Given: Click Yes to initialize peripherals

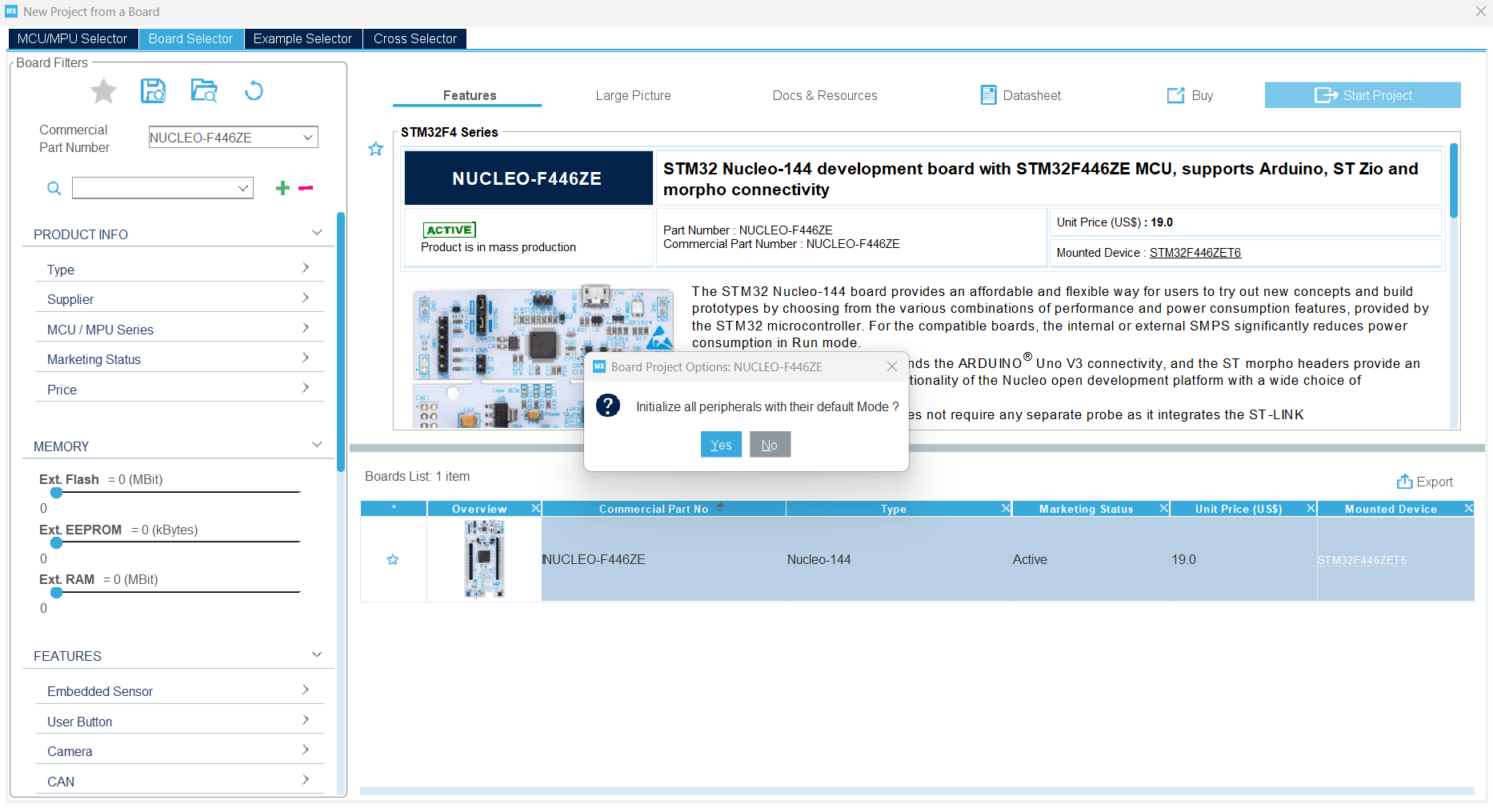Looking at the screenshot, I should point(721,445).
